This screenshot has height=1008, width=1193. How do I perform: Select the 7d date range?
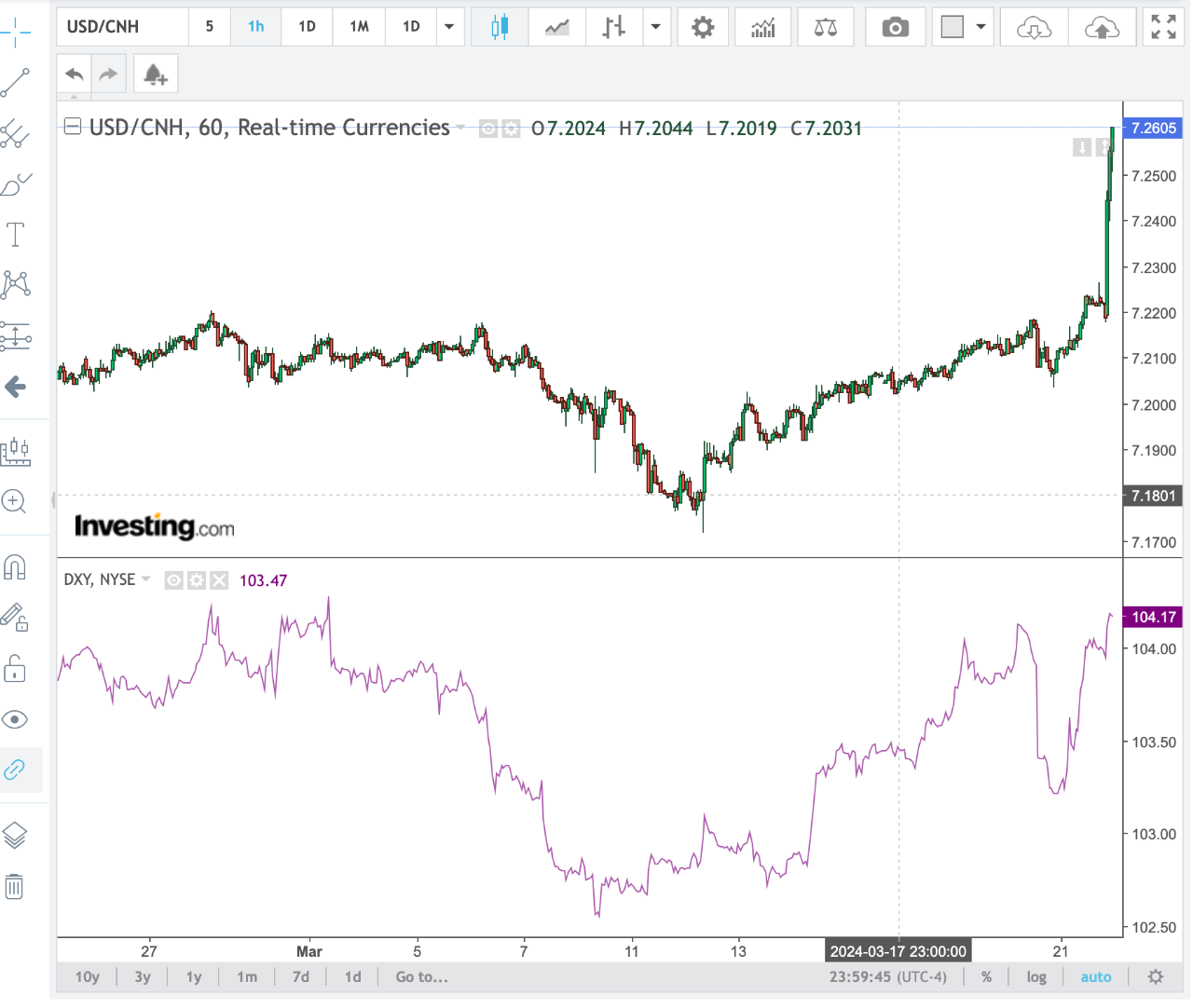point(300,976)
